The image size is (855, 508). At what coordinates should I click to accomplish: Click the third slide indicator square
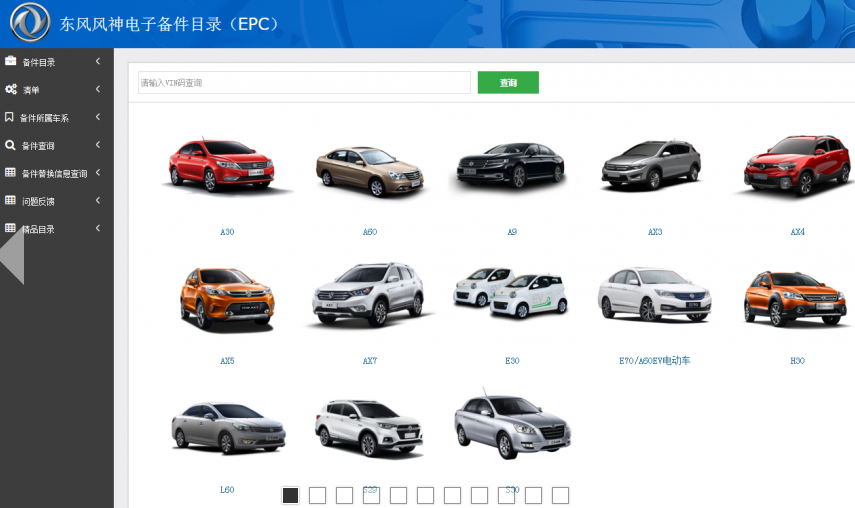pyautogui.click(x=344, y=495)
